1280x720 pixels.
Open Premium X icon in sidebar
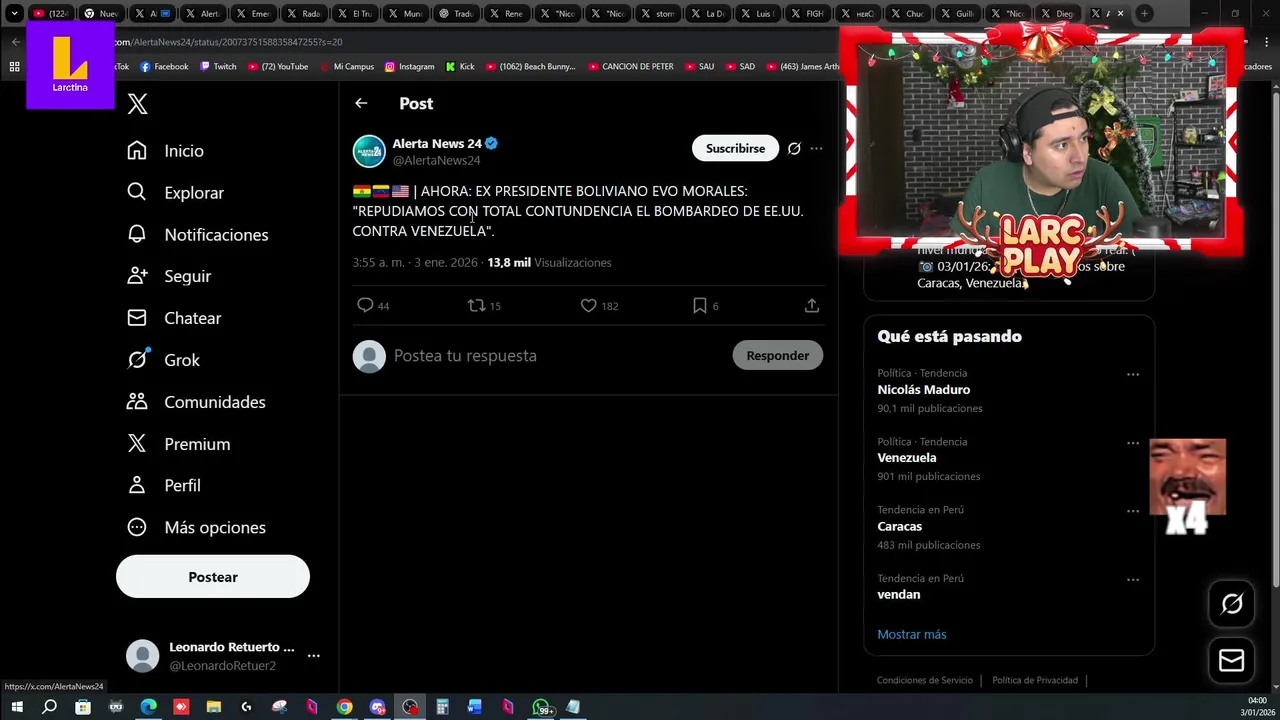point(137,443)
